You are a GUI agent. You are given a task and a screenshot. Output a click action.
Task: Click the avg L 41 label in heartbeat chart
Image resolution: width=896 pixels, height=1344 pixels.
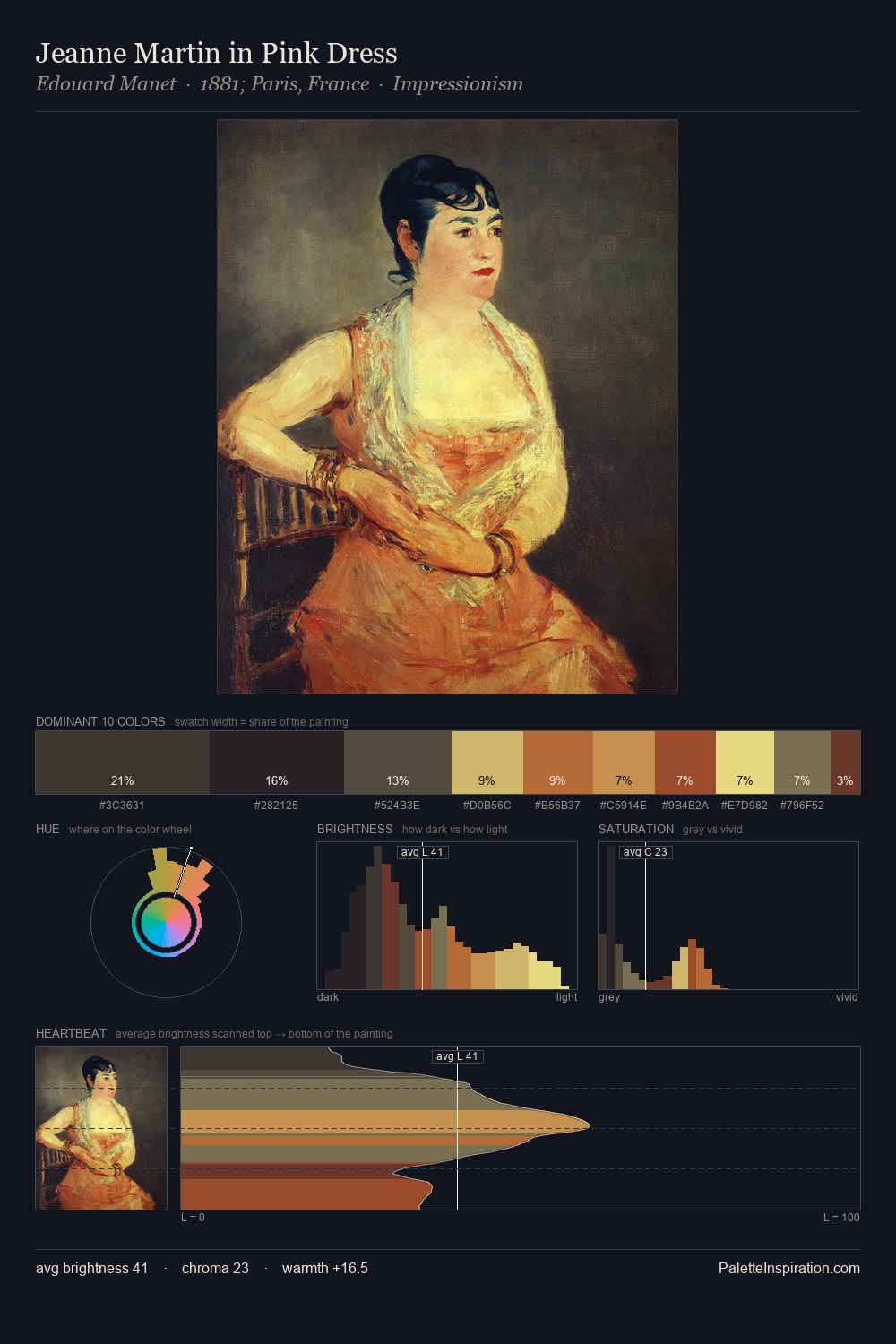pos(457,1056)
